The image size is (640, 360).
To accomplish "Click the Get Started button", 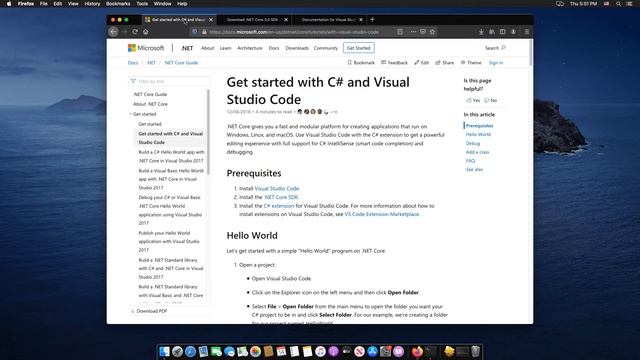I will 358,48.
